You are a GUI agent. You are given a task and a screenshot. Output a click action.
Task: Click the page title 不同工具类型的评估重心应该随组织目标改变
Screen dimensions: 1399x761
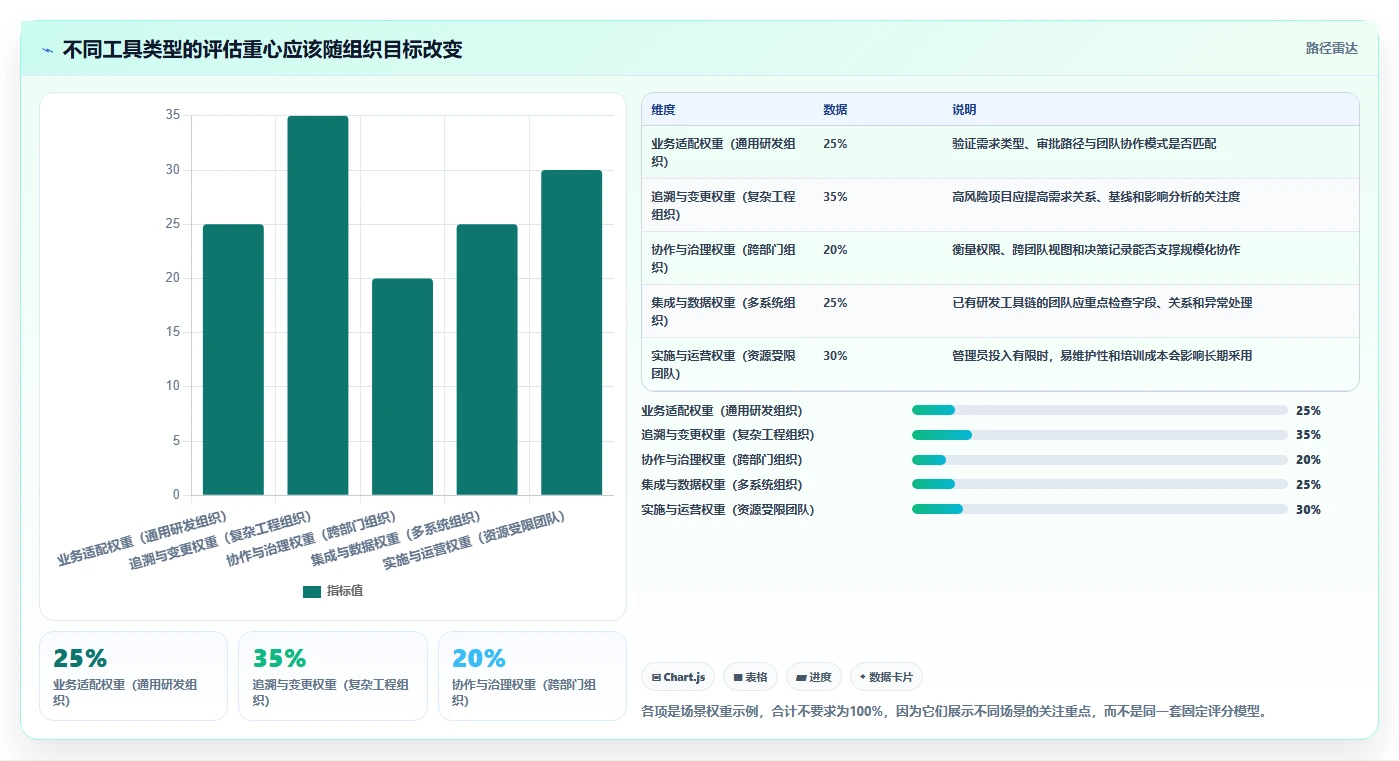coord(263,50)
